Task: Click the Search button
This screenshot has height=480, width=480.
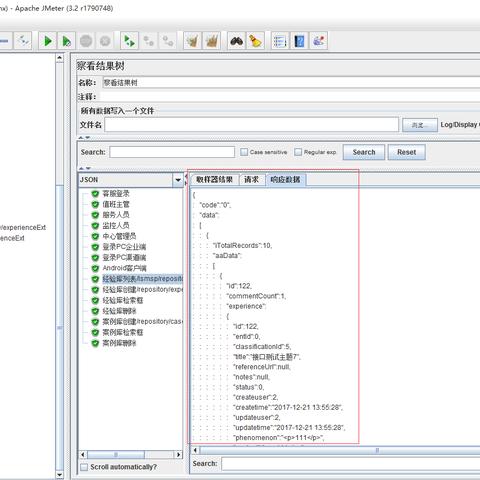Action: click(364, 152)
